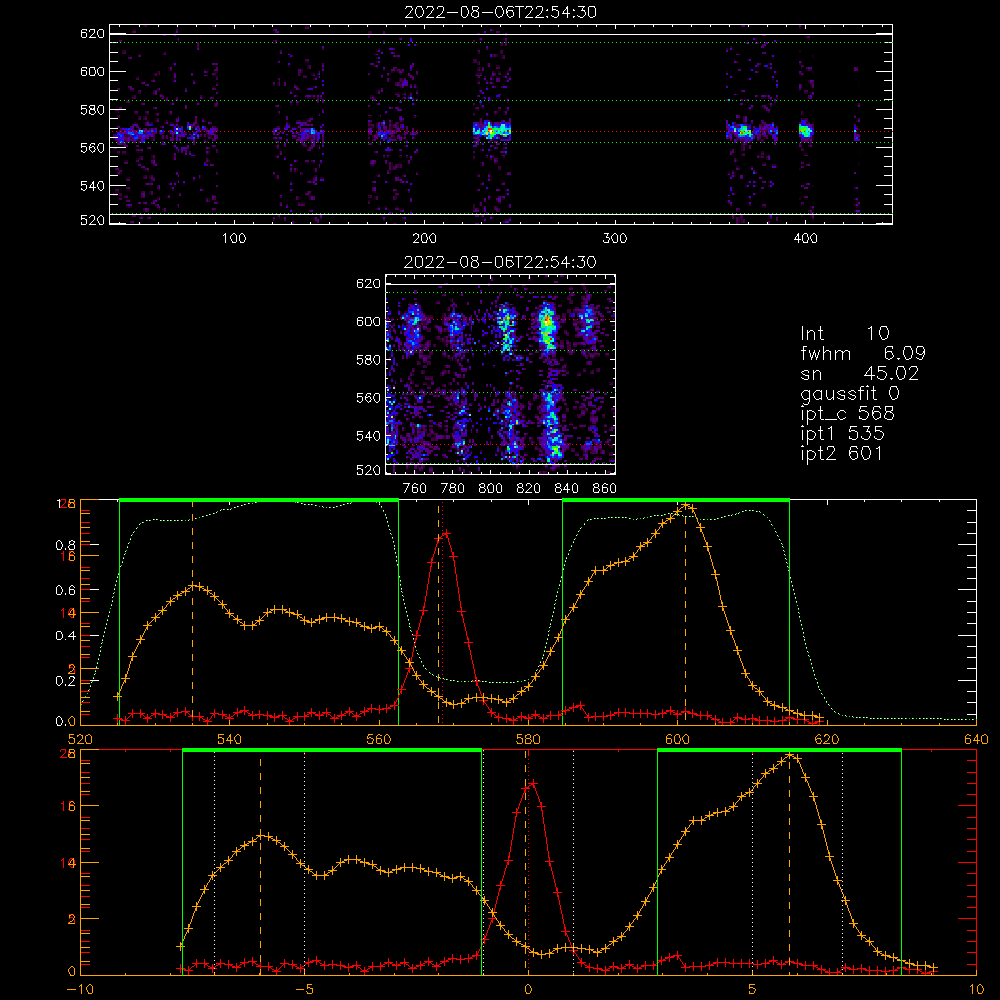Viewport: 1000px width, 1000px height.
Task: Select the 'gaussfit 0' readout line
Action: tap(850, 393)
